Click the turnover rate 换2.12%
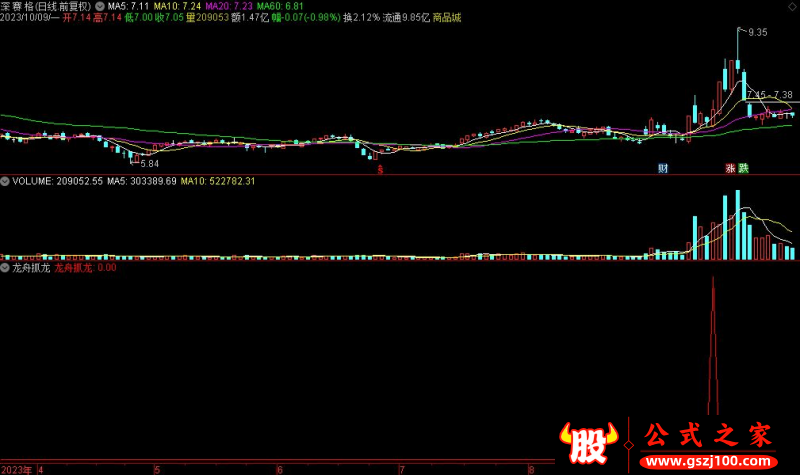800x475 pixels. (362, 18)
